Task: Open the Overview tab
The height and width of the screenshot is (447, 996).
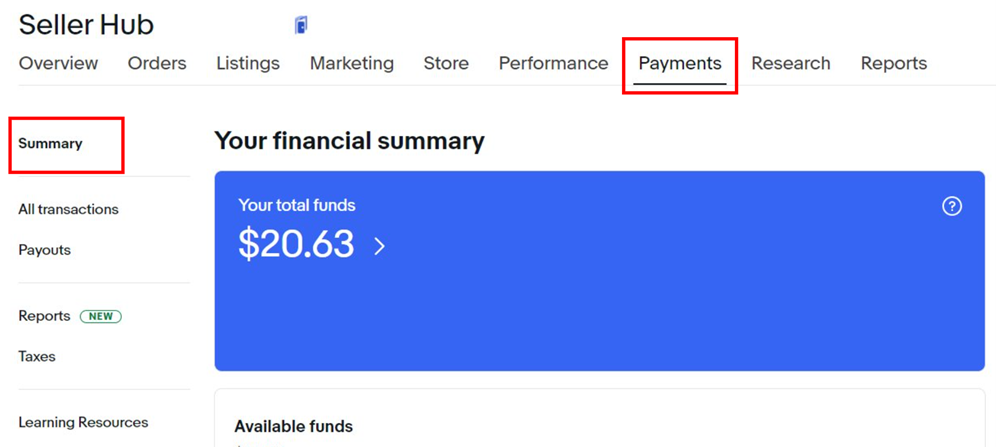Action: click(x=58, y=63)
